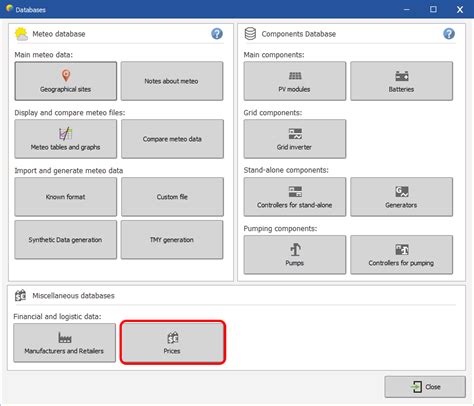
Task: Open Meteo tables and graphs
Action: pyautogui.click(x=66, y=139)
